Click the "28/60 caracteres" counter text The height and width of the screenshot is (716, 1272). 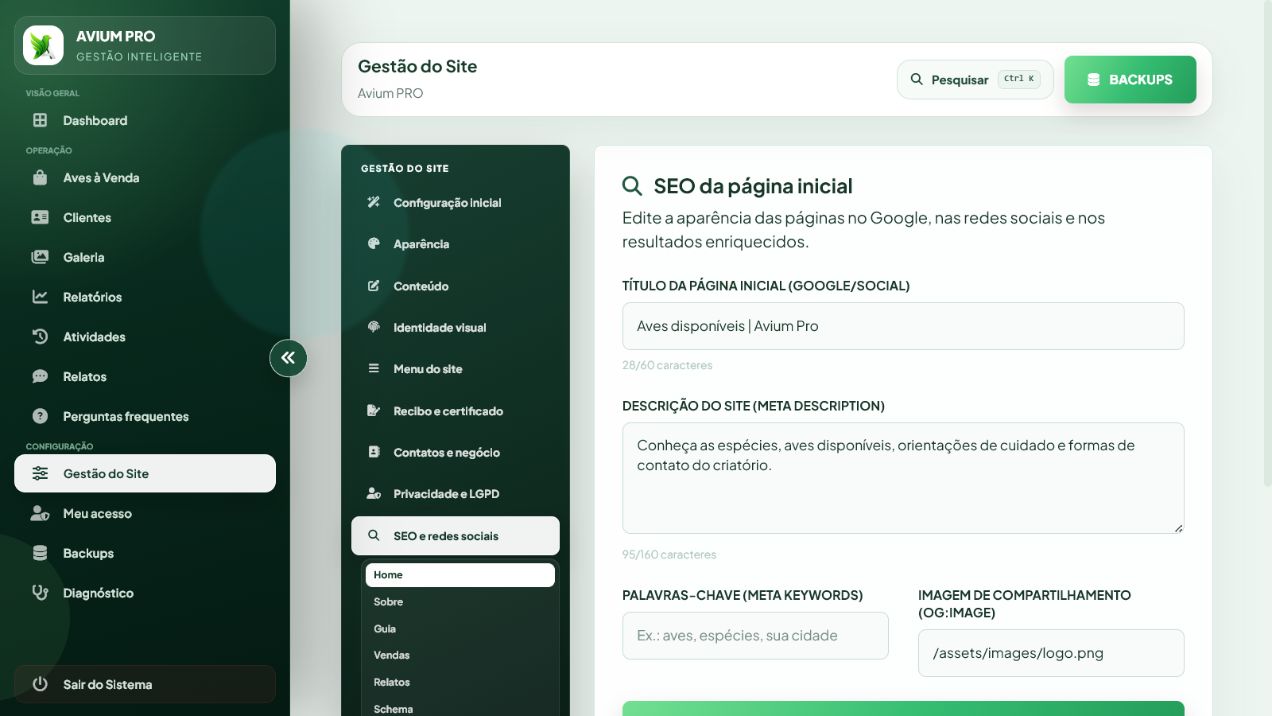click(x=667, y=366)
